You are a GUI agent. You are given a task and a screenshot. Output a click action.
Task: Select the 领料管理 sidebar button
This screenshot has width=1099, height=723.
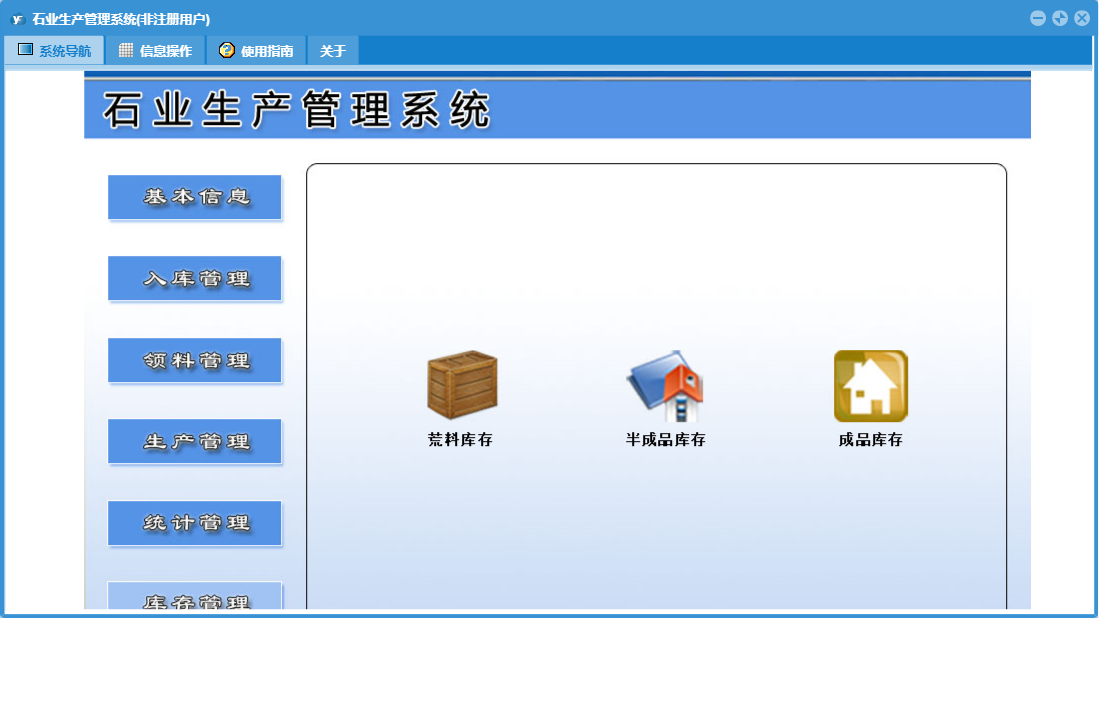tap(195, 361)
